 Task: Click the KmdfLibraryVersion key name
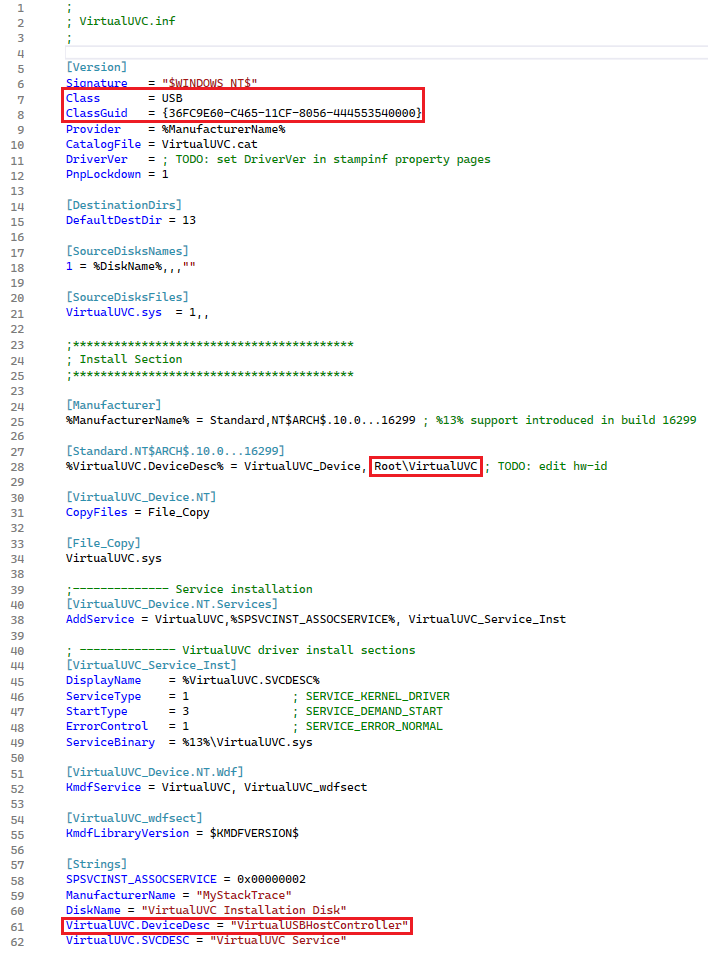pos(128,834)
